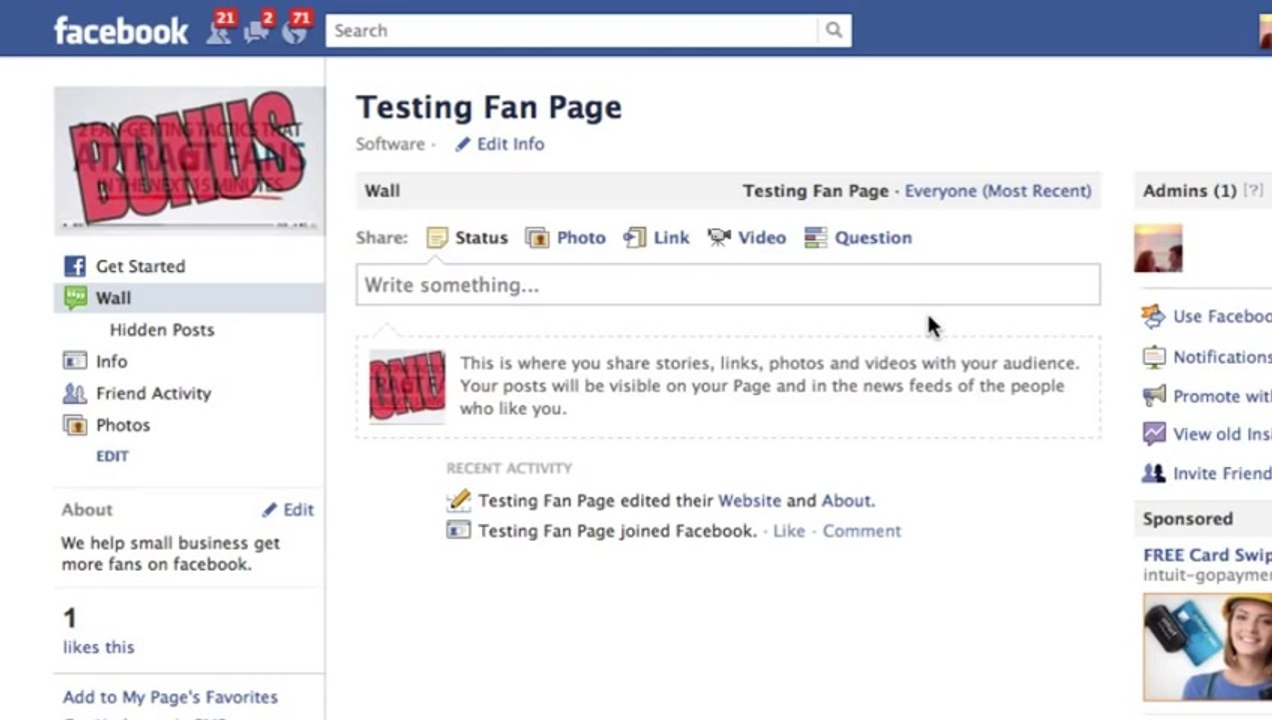Open the Photos sidebar section
Image resolution: width=1272 pixels, height=720 pixels.
(x=106, y=425)
